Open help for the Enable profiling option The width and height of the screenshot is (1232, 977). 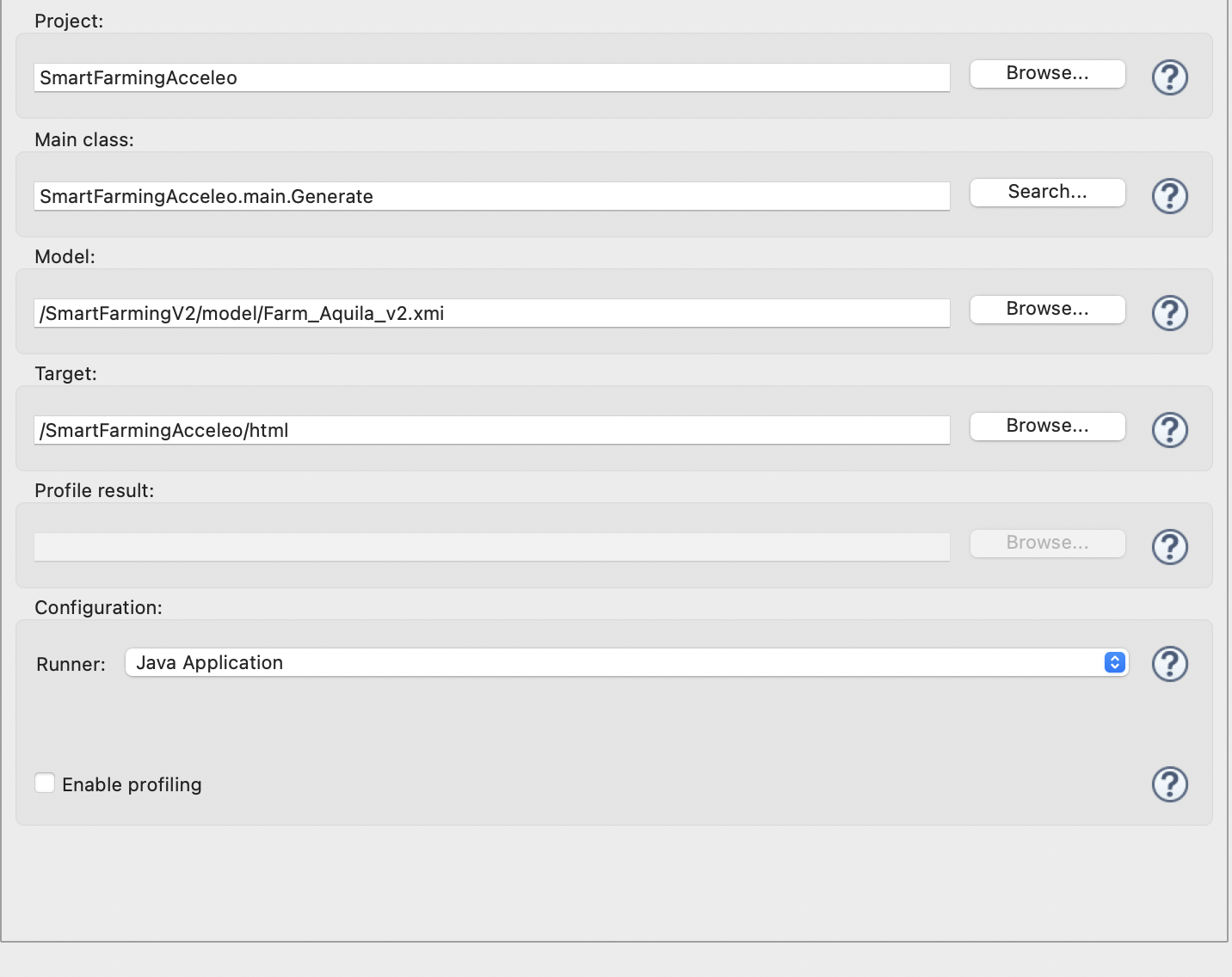[x=1169, y=783]
